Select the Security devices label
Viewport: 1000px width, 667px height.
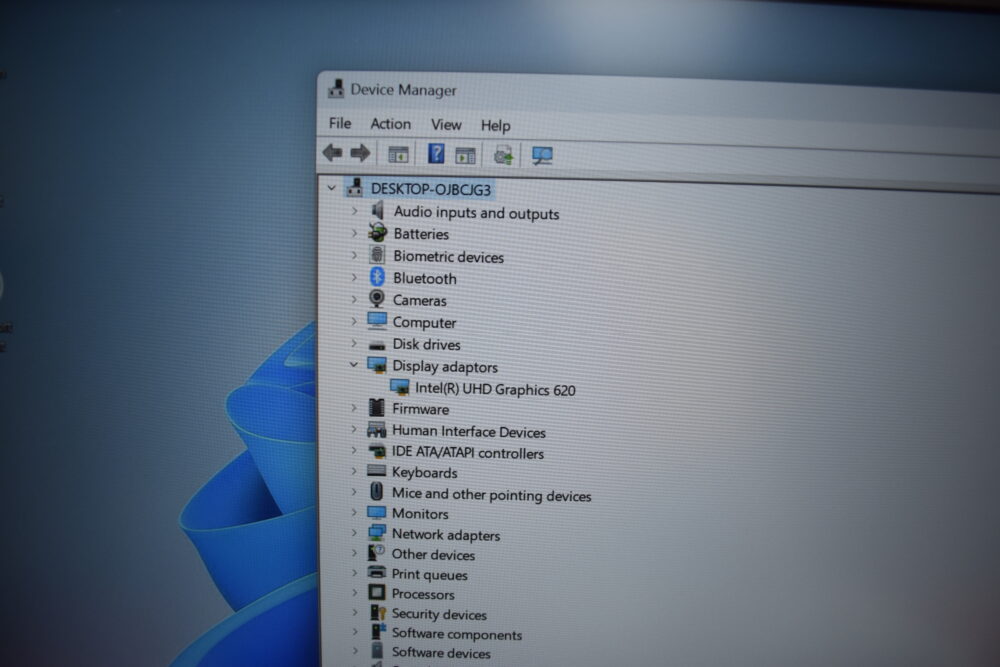coord(439,615)
